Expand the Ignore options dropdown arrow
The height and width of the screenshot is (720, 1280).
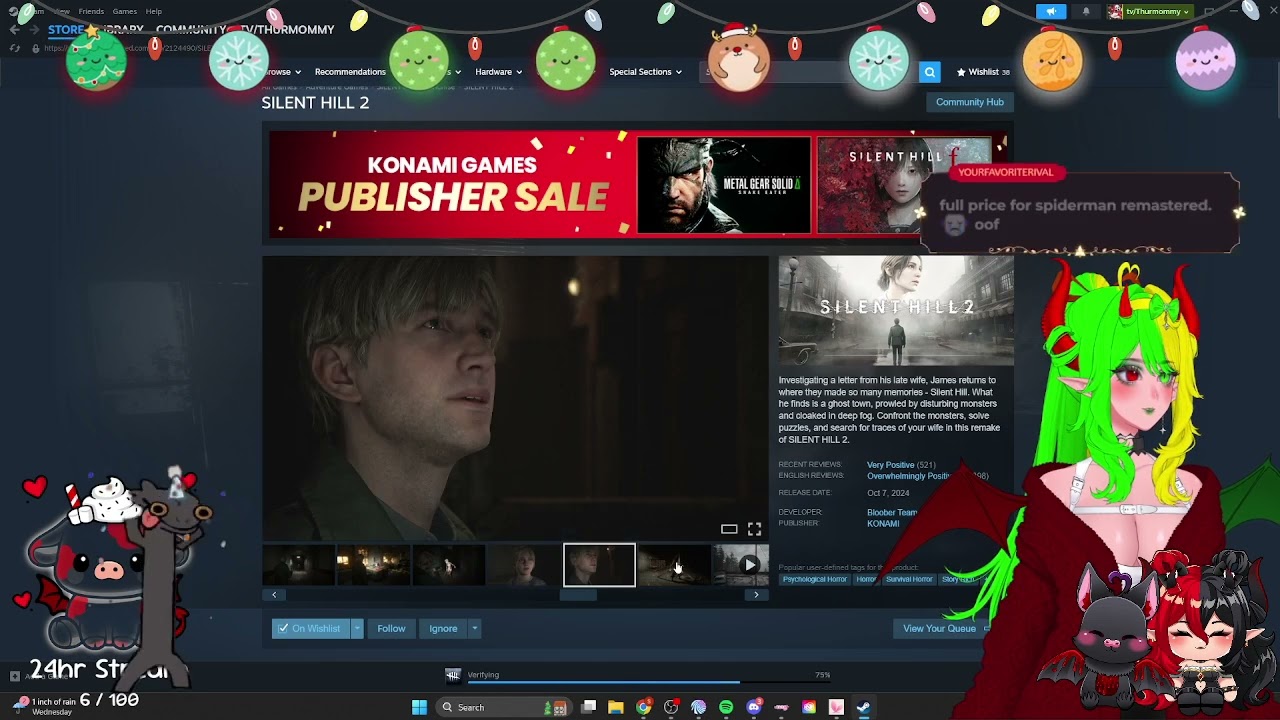[x=475, y=629]
